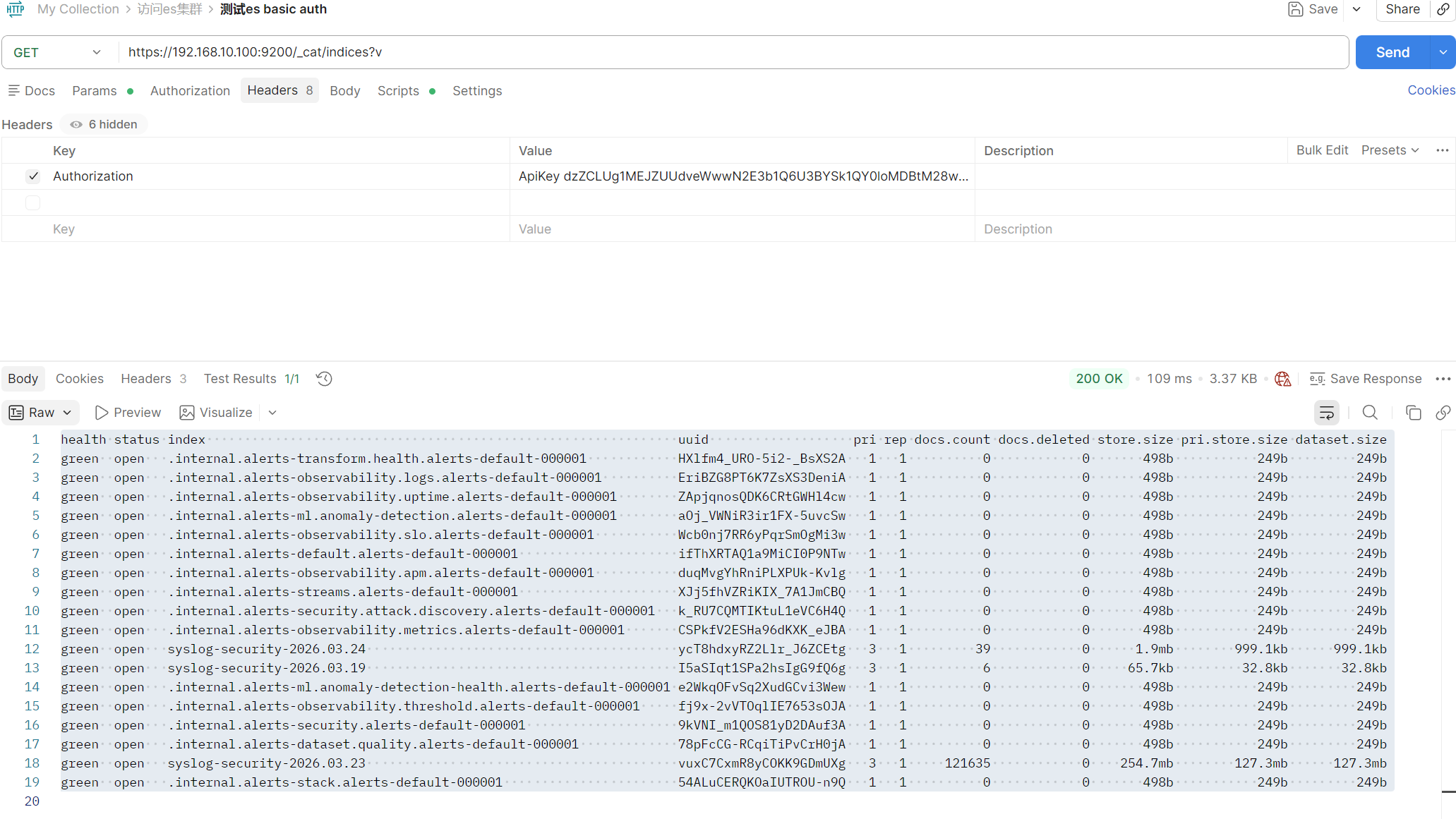
Task: Copy response body to clipboard
Action: coord(1413,413)
